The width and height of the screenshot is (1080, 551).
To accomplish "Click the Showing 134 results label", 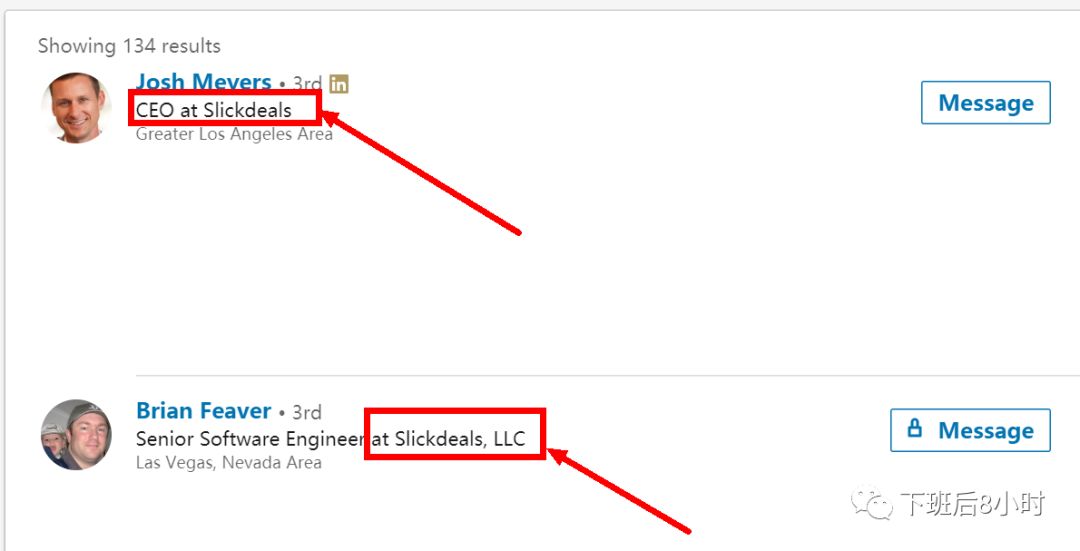I will pos(129,46).
